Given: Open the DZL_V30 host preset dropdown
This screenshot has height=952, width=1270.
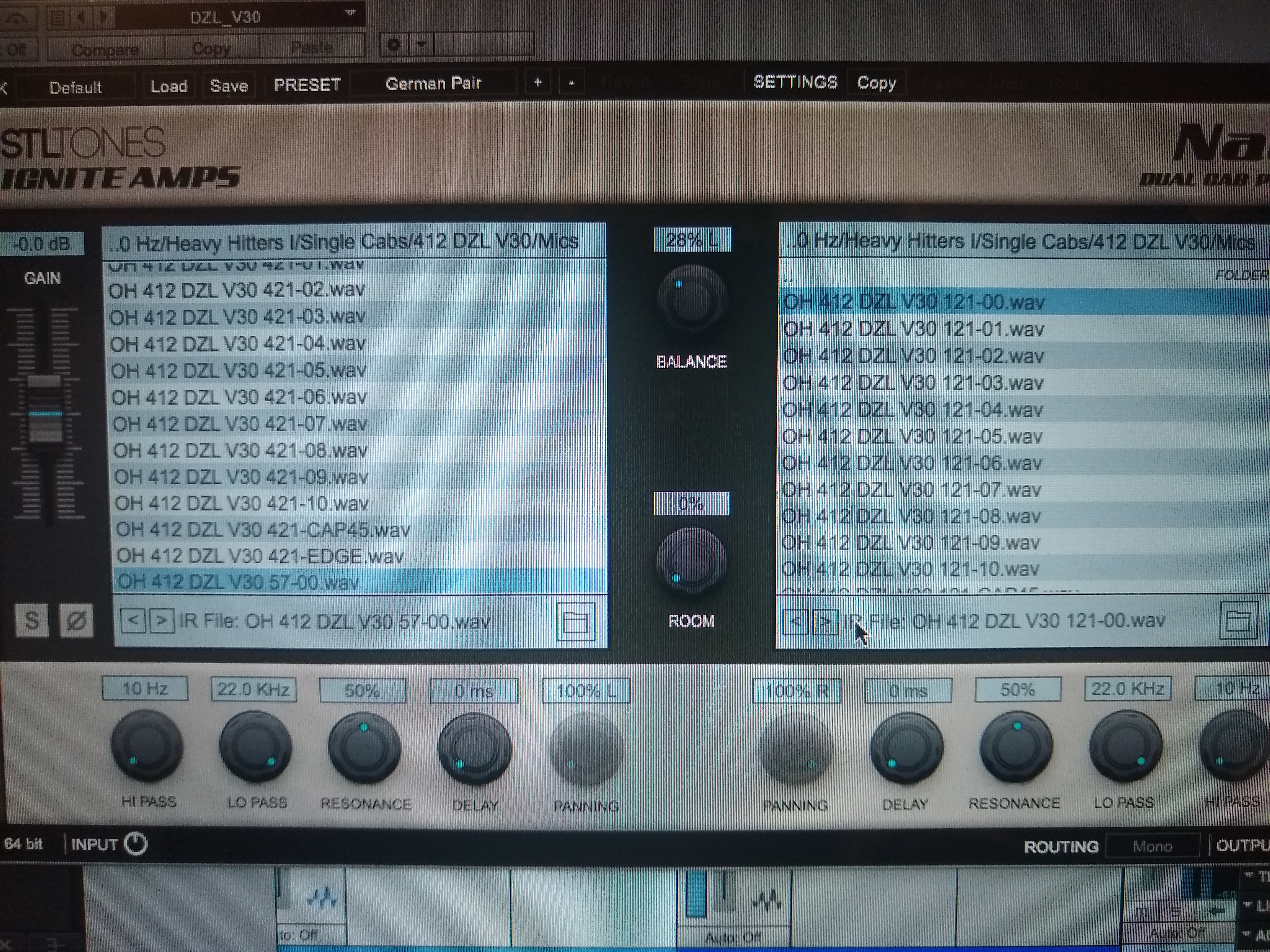Looking at the screenshot, I should pyautogui.click(x=241, y=17).
